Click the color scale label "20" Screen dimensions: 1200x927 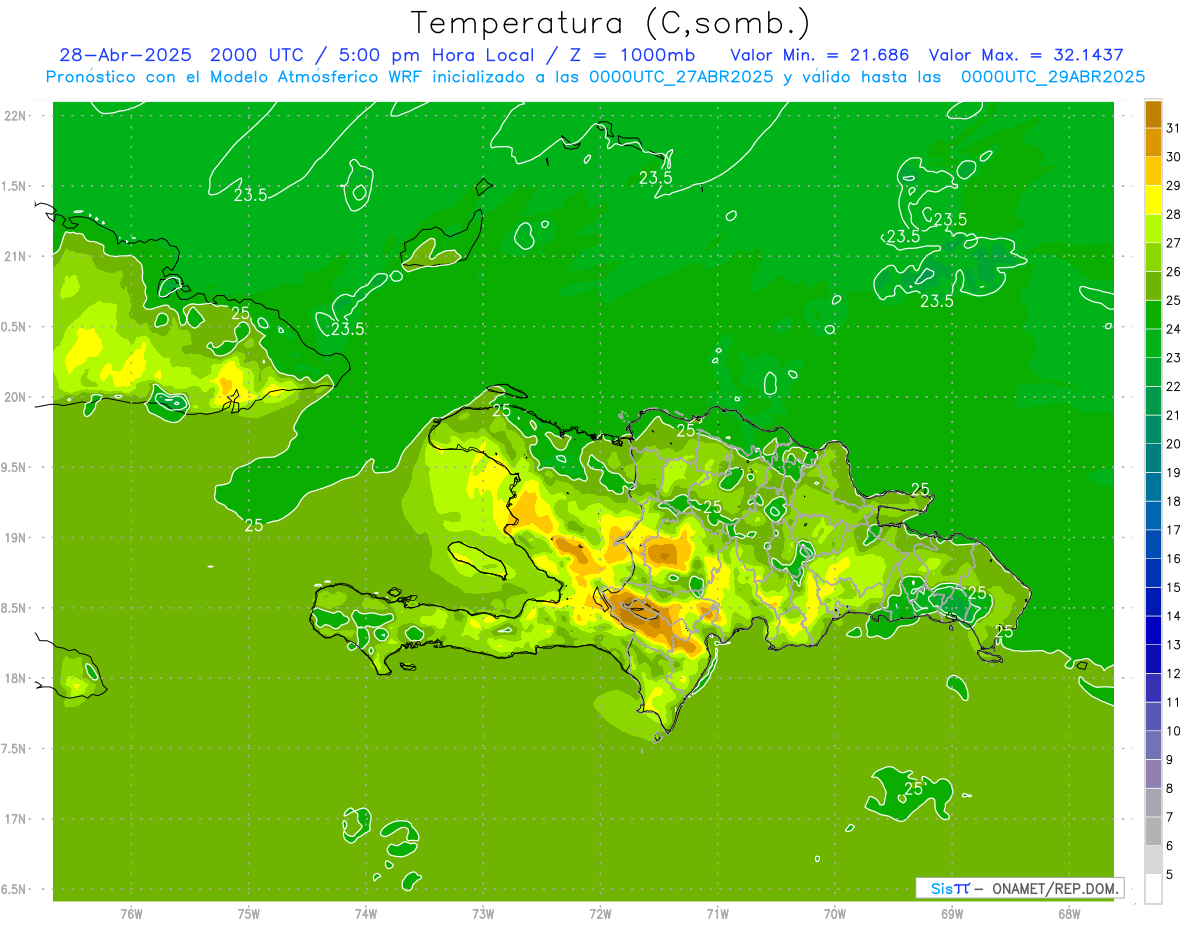coord(1174,444)
